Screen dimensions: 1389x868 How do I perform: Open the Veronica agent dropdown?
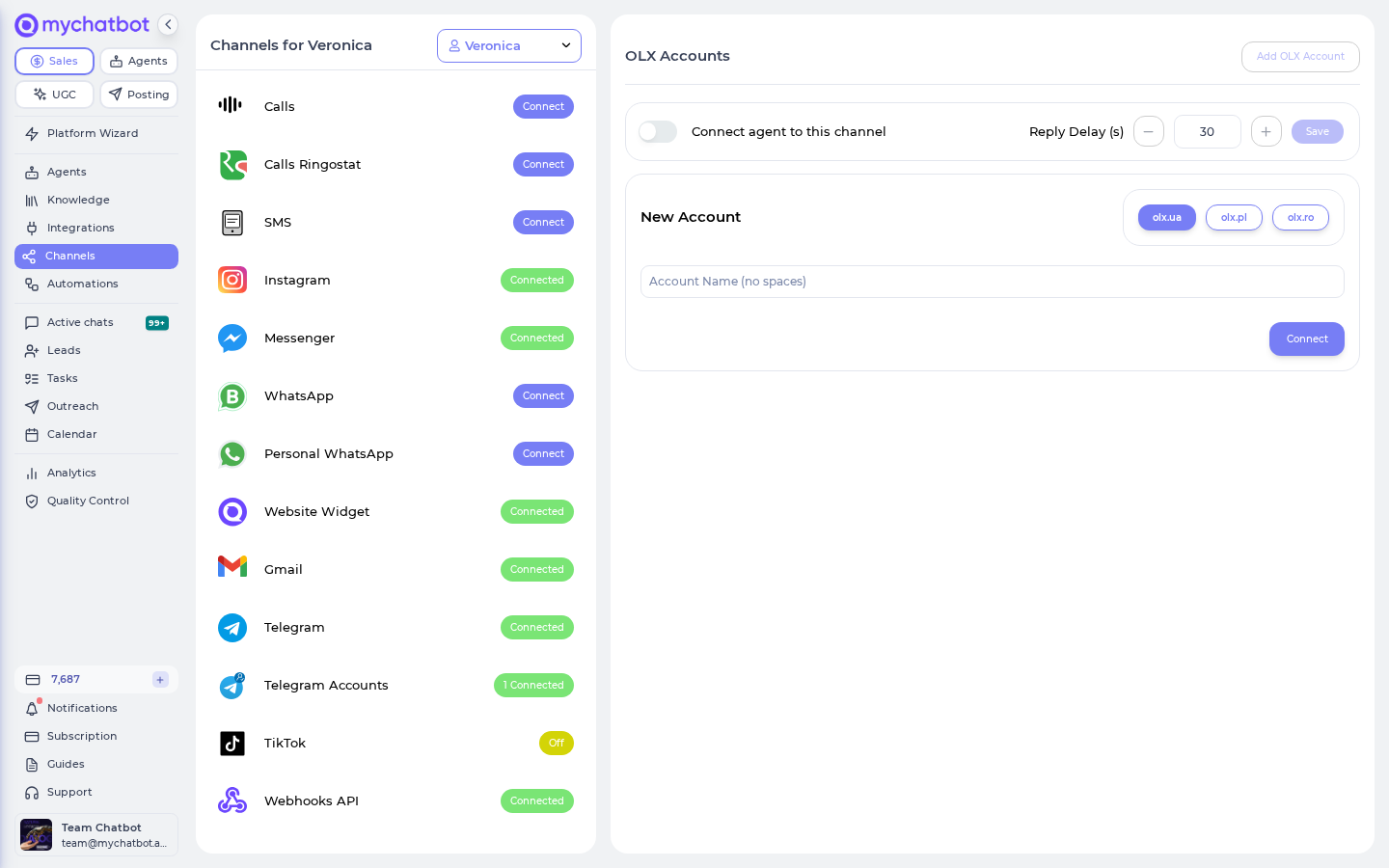[509, 45]
